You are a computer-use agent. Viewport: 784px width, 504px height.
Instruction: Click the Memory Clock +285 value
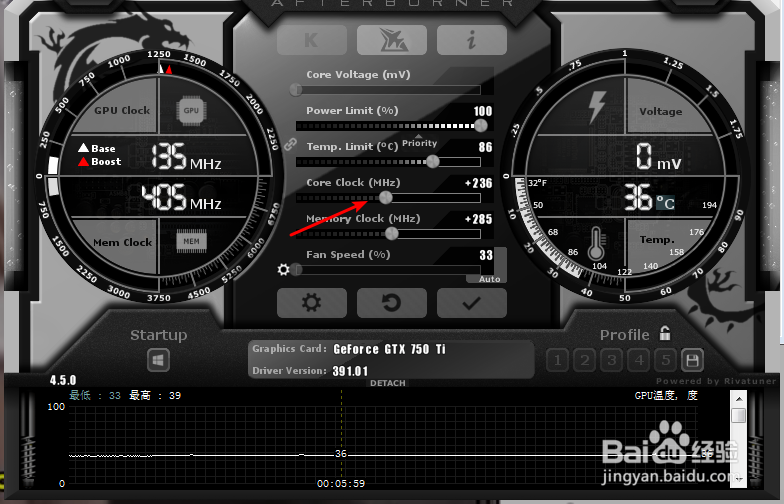(x=478, y=220)
